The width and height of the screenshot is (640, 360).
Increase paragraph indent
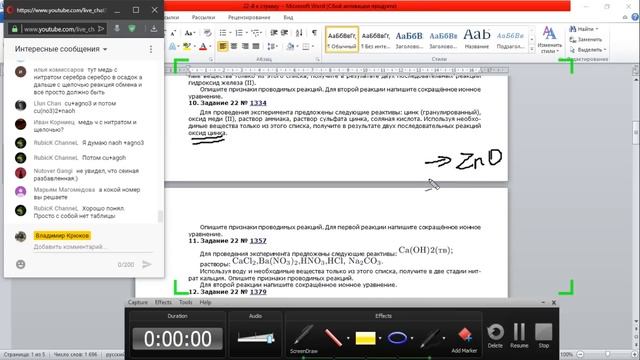(284, 33)
